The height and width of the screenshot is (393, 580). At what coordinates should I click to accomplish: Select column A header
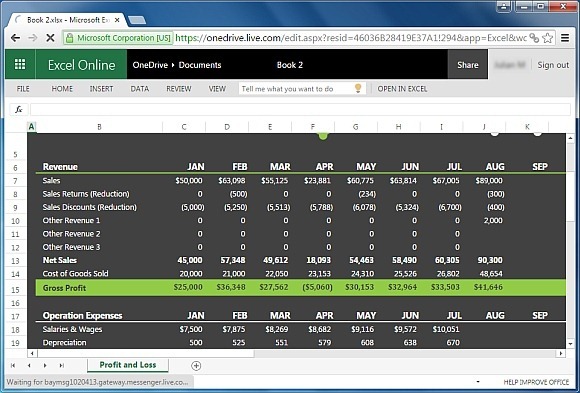31,127
